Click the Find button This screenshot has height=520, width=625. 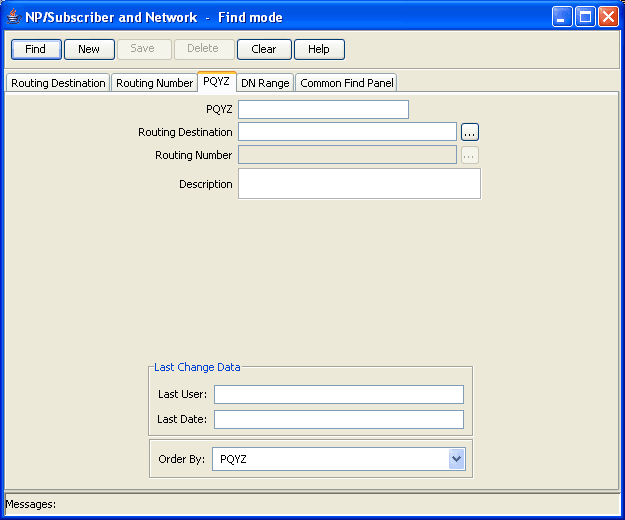(x=36, y=49)
